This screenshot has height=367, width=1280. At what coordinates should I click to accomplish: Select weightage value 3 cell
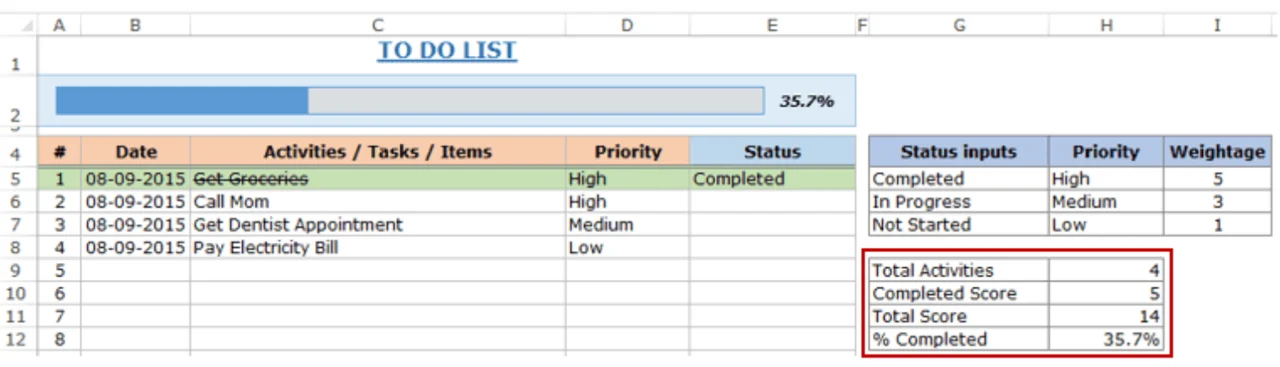pos(1218,202)
